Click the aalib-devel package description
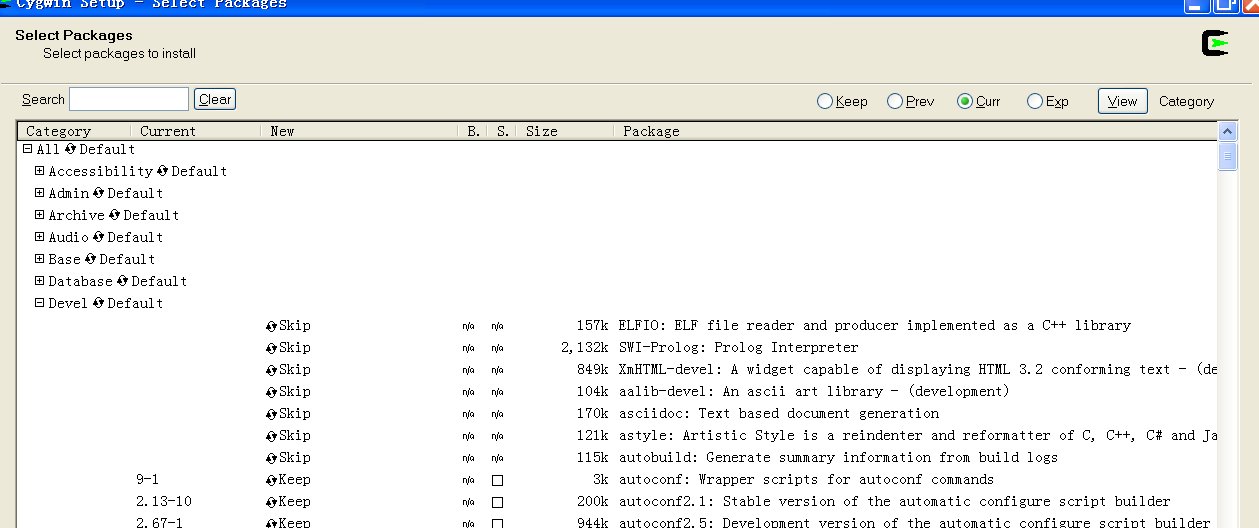 pyautogui.click(x=814, y=392)
